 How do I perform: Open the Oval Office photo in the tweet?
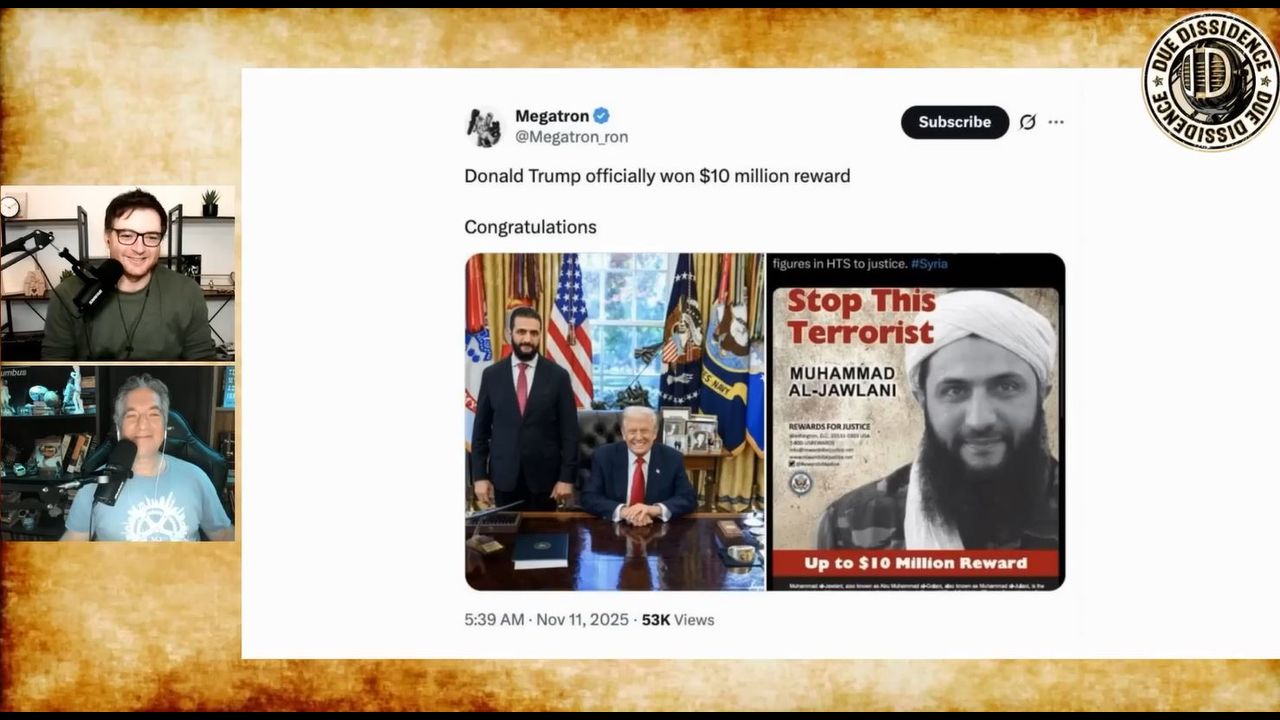pyautogui.click(x=615, y=421)
